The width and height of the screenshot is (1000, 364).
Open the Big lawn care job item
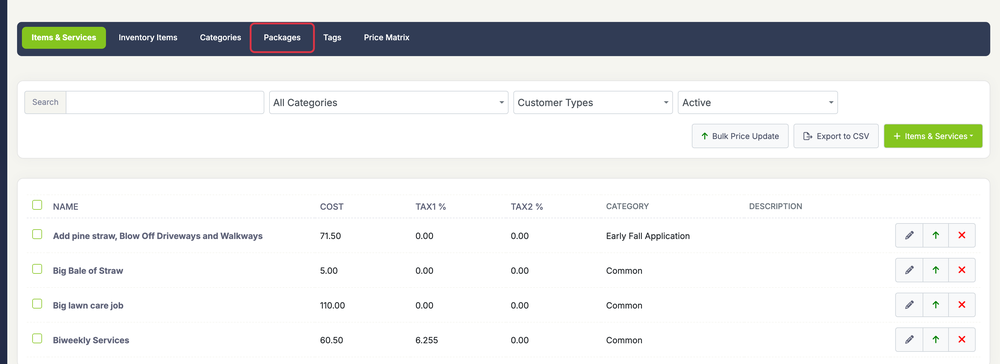click(x=88, y=305)
